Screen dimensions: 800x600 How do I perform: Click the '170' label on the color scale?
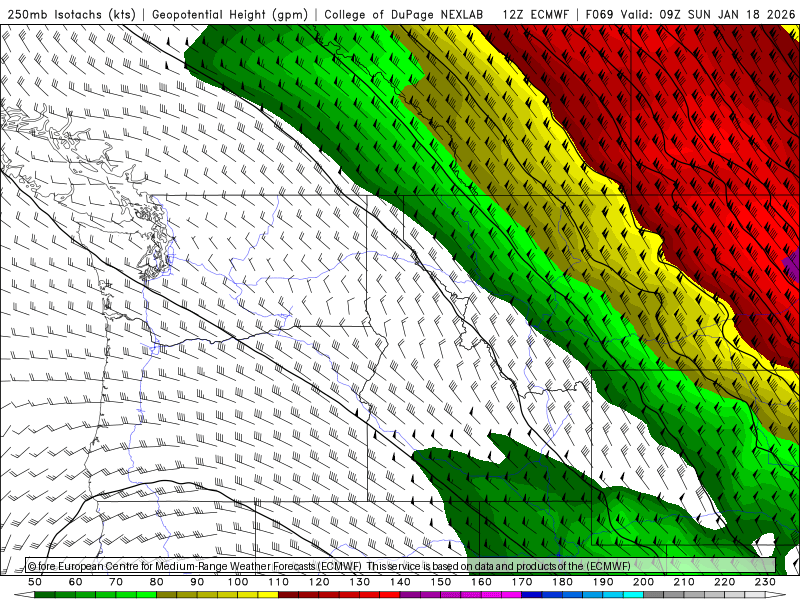coord(522,582)
